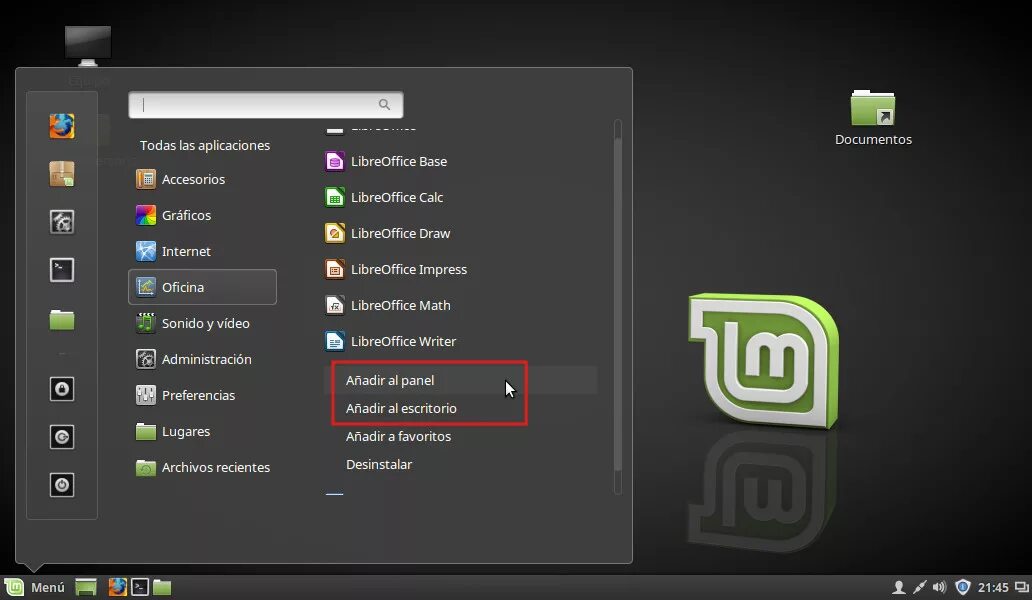Select Todas las aplicaciones category
This screenshot has height=600, width=1032.
pos(205,145)
